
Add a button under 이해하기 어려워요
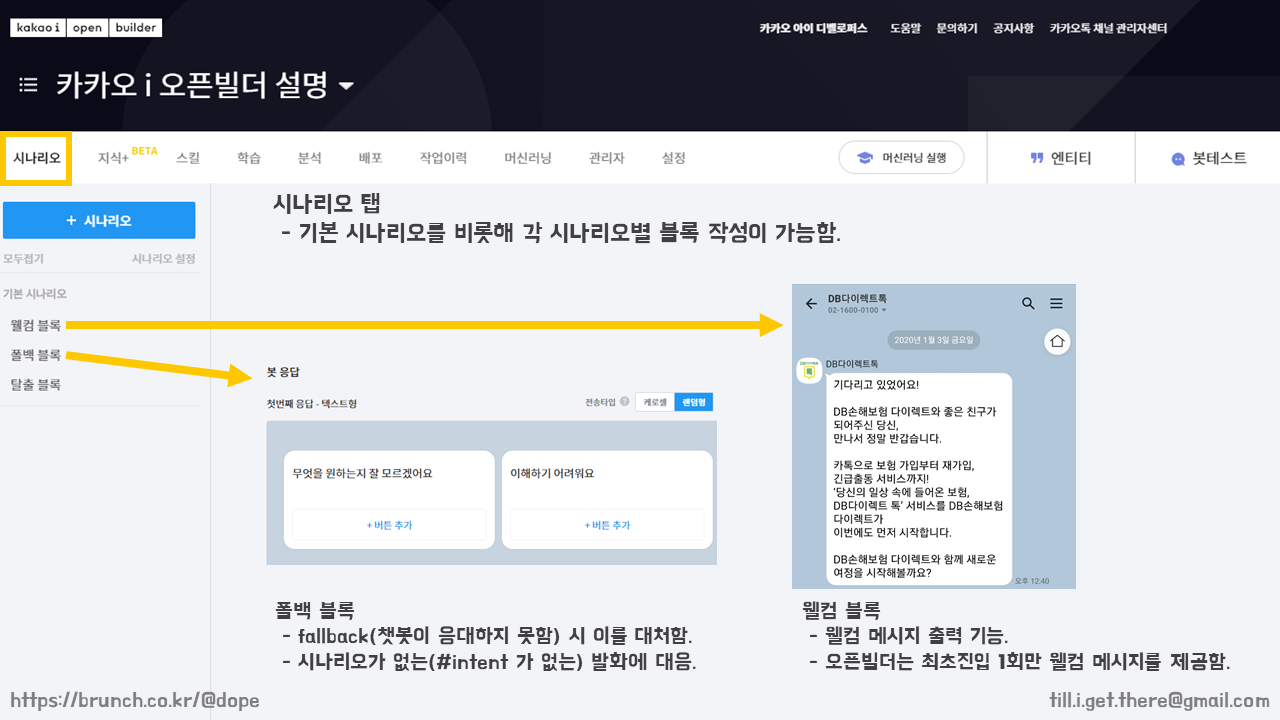click(607, 525)
